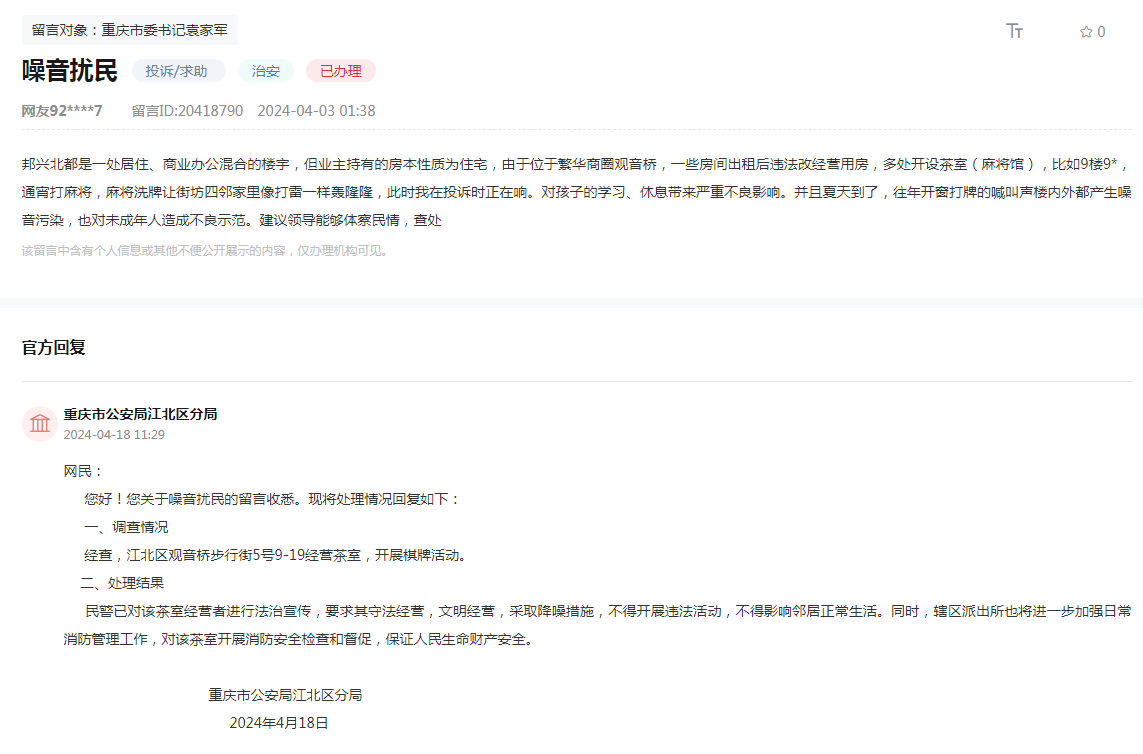
Task: Click the government building icon beside the reply
Action: point(39,423)
